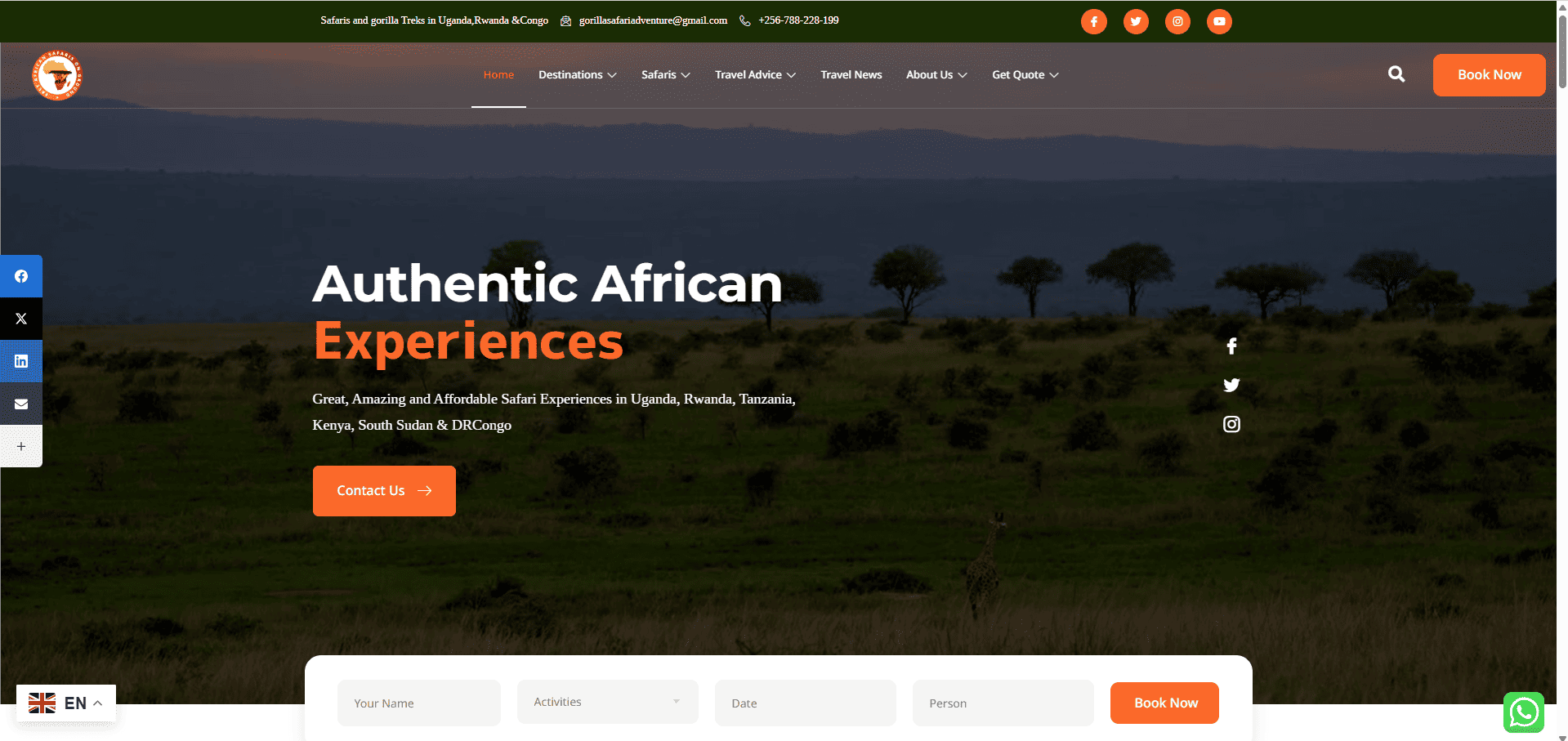Expand more share options plus icon
The width and height of the screenshot is (1568, 741).
pos(21,446)
